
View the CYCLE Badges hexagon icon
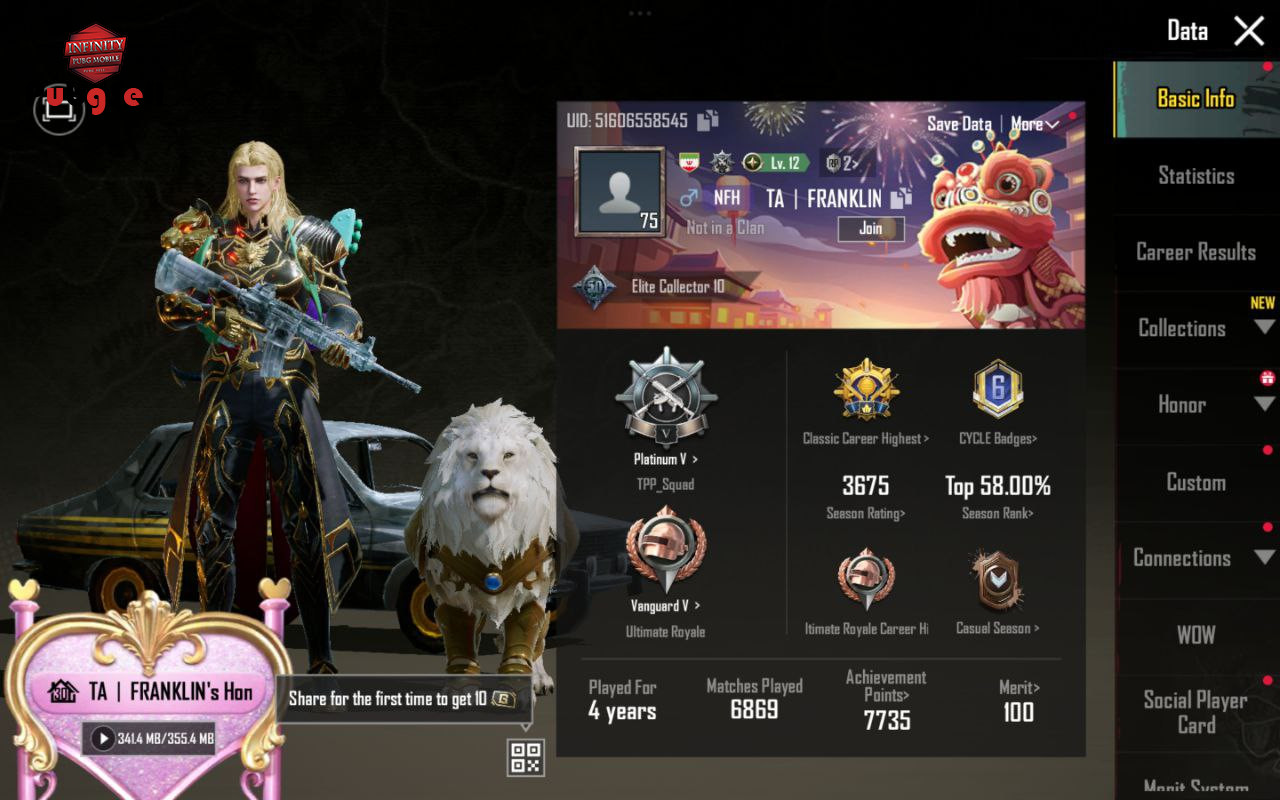click(x=997, y=389)
